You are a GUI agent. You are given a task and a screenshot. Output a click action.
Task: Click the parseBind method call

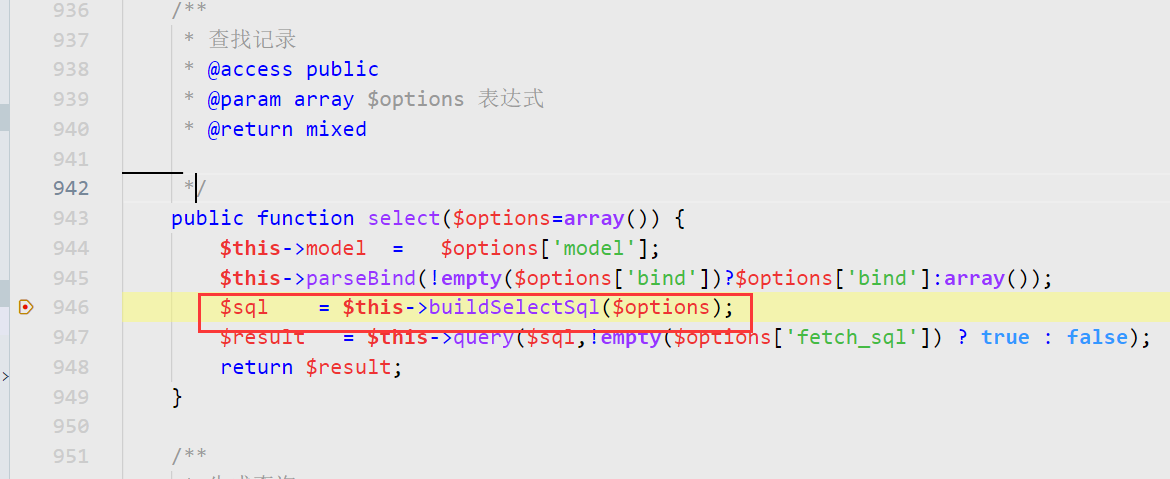tap(361, 278)
